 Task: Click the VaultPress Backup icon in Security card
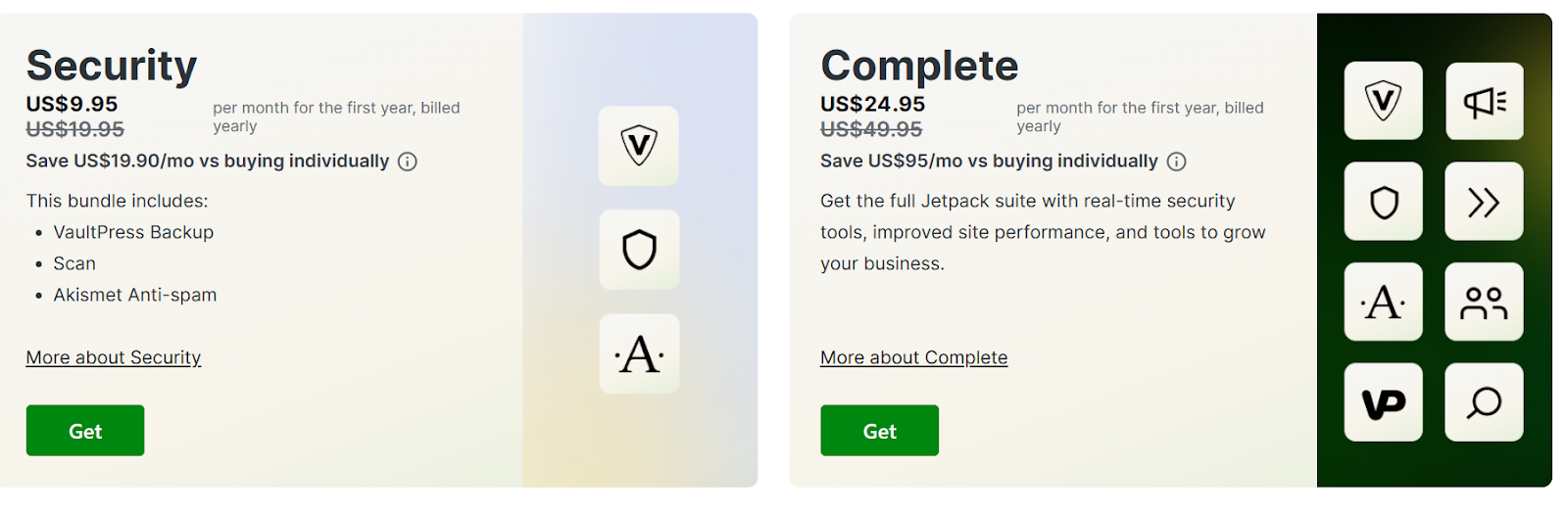tap(639, 146)
